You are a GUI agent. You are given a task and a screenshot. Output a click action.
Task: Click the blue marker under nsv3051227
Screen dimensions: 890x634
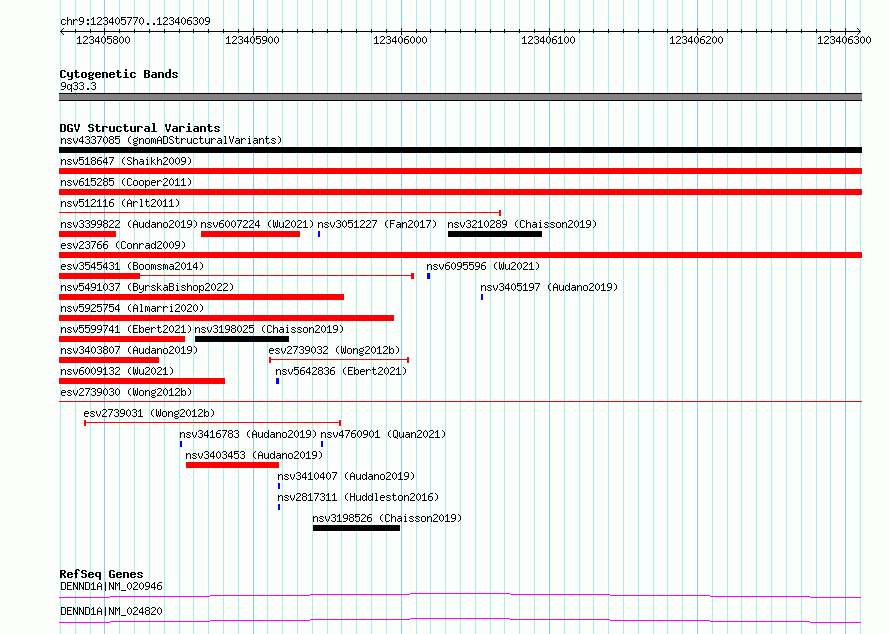(319, 234)
